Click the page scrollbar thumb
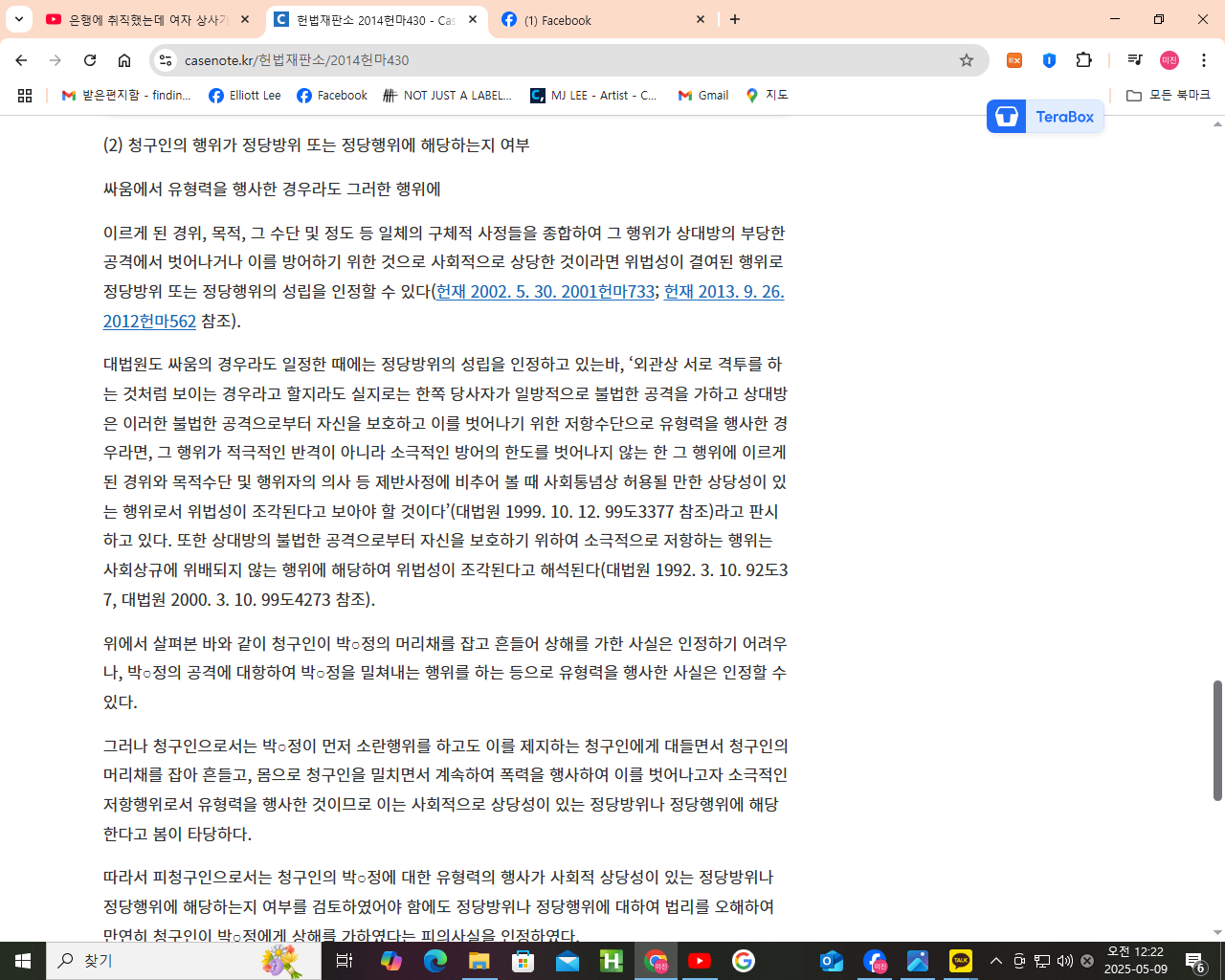 (1217, 740)
